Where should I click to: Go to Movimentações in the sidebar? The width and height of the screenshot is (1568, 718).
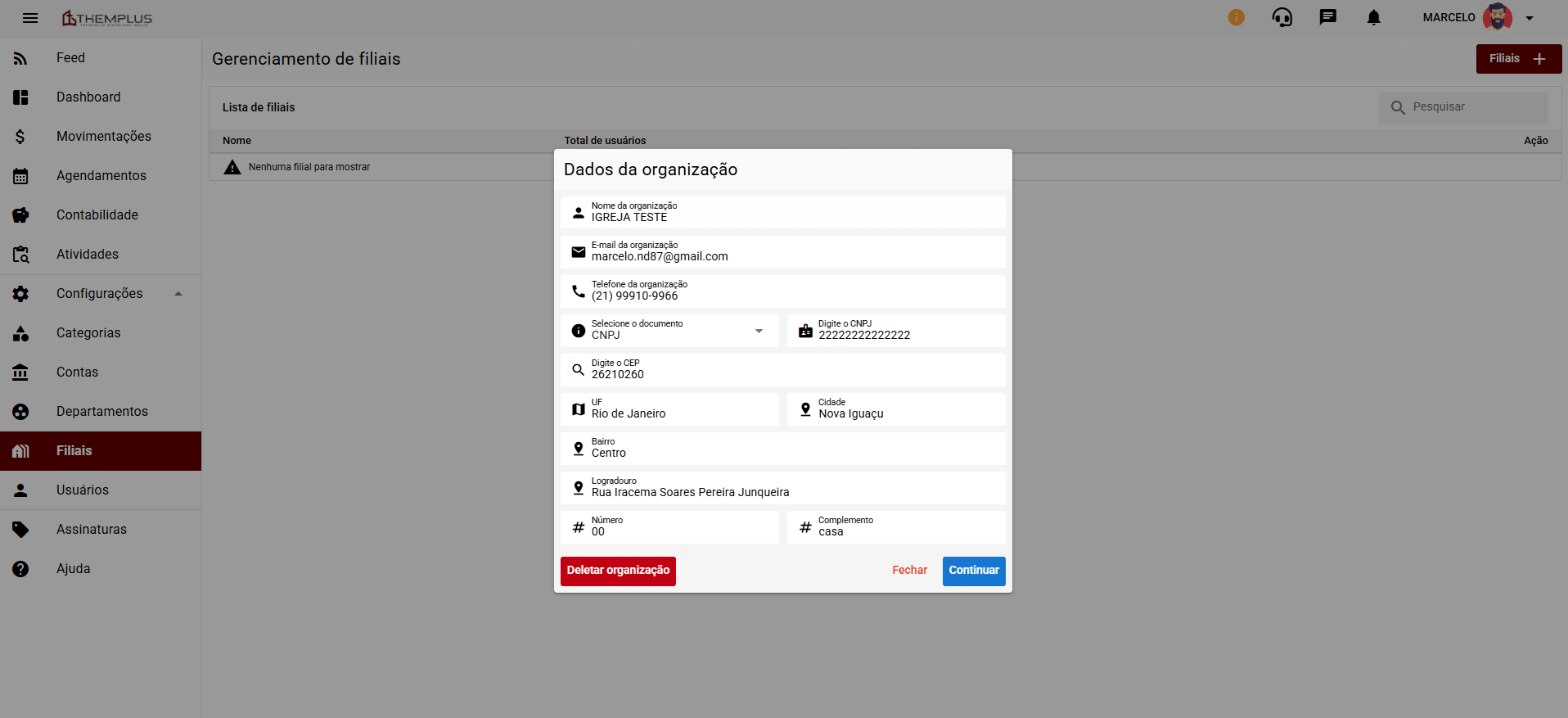click(103, 137)
